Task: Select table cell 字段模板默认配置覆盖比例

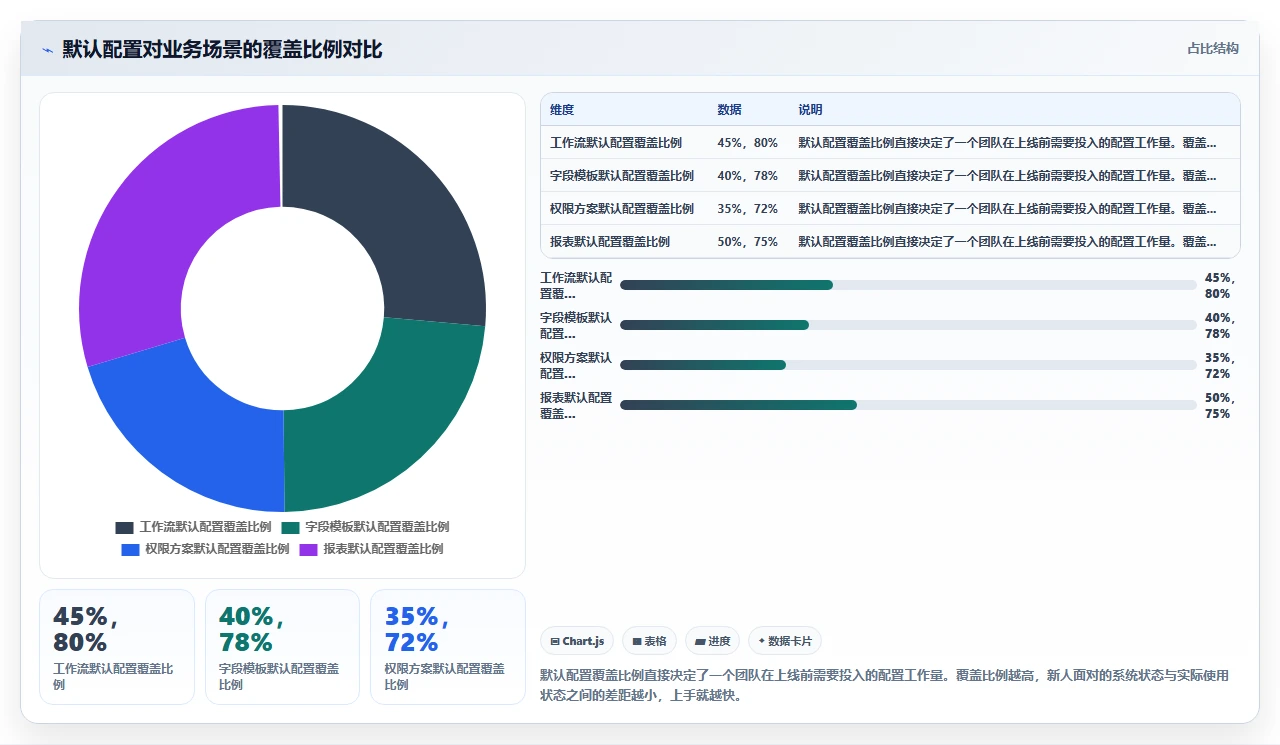Action: coord(622,176)
